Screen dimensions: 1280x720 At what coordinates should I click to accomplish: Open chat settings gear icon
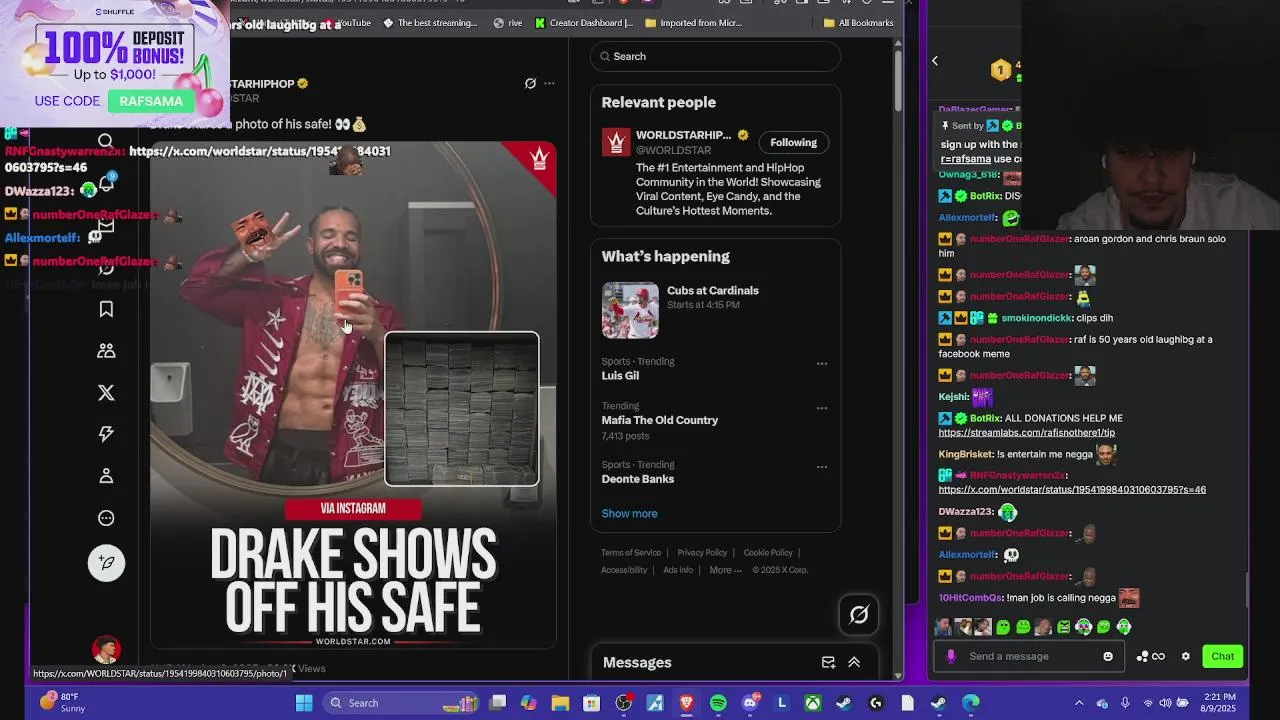point(1186,656)
